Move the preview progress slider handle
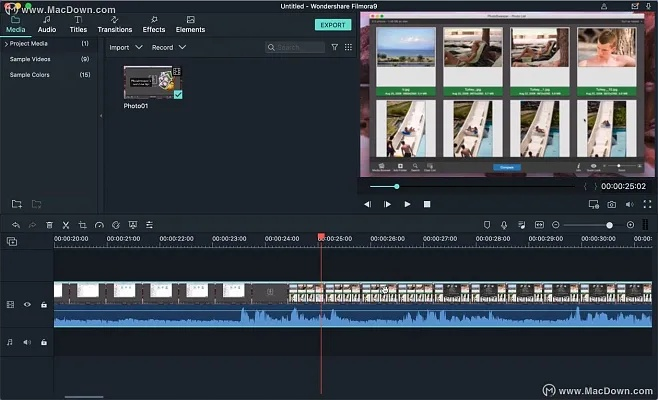Image resolution: width=658 pixels, height=400 pixels. point(397,186)
